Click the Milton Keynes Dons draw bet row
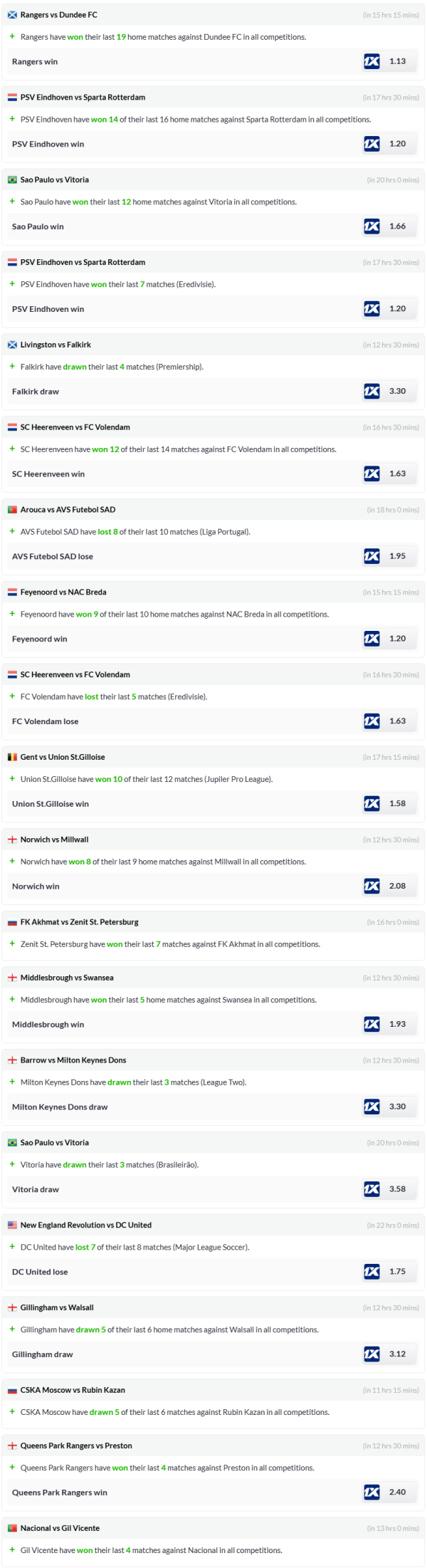Image resolution: width=427 pixels, height=1568 pixels. (x=60, y=1107)
